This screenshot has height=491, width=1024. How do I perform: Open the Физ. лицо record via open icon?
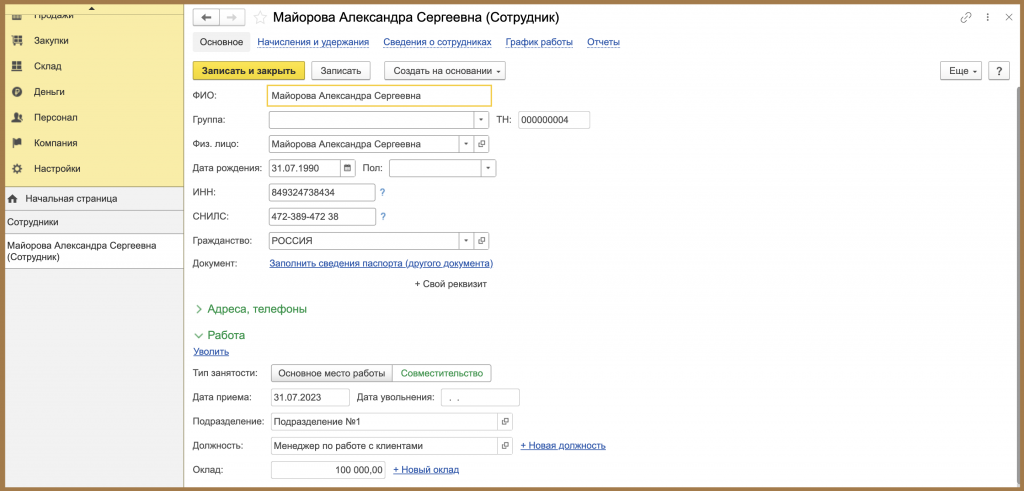click(x=481, y=144)
